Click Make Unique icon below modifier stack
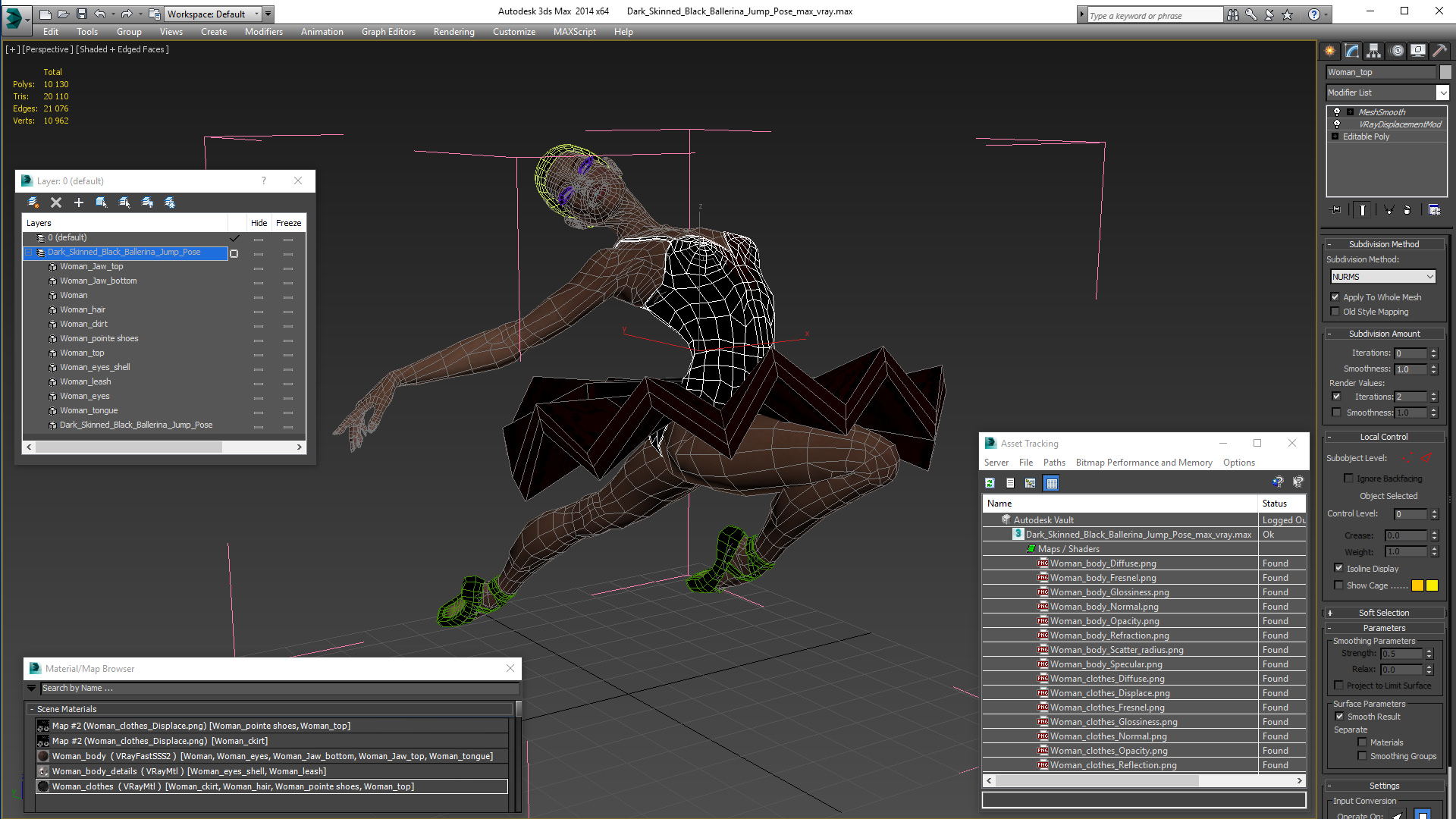Image resolution: width=1456 pixels, height=819 pixels. click(x=1389, y=210)
